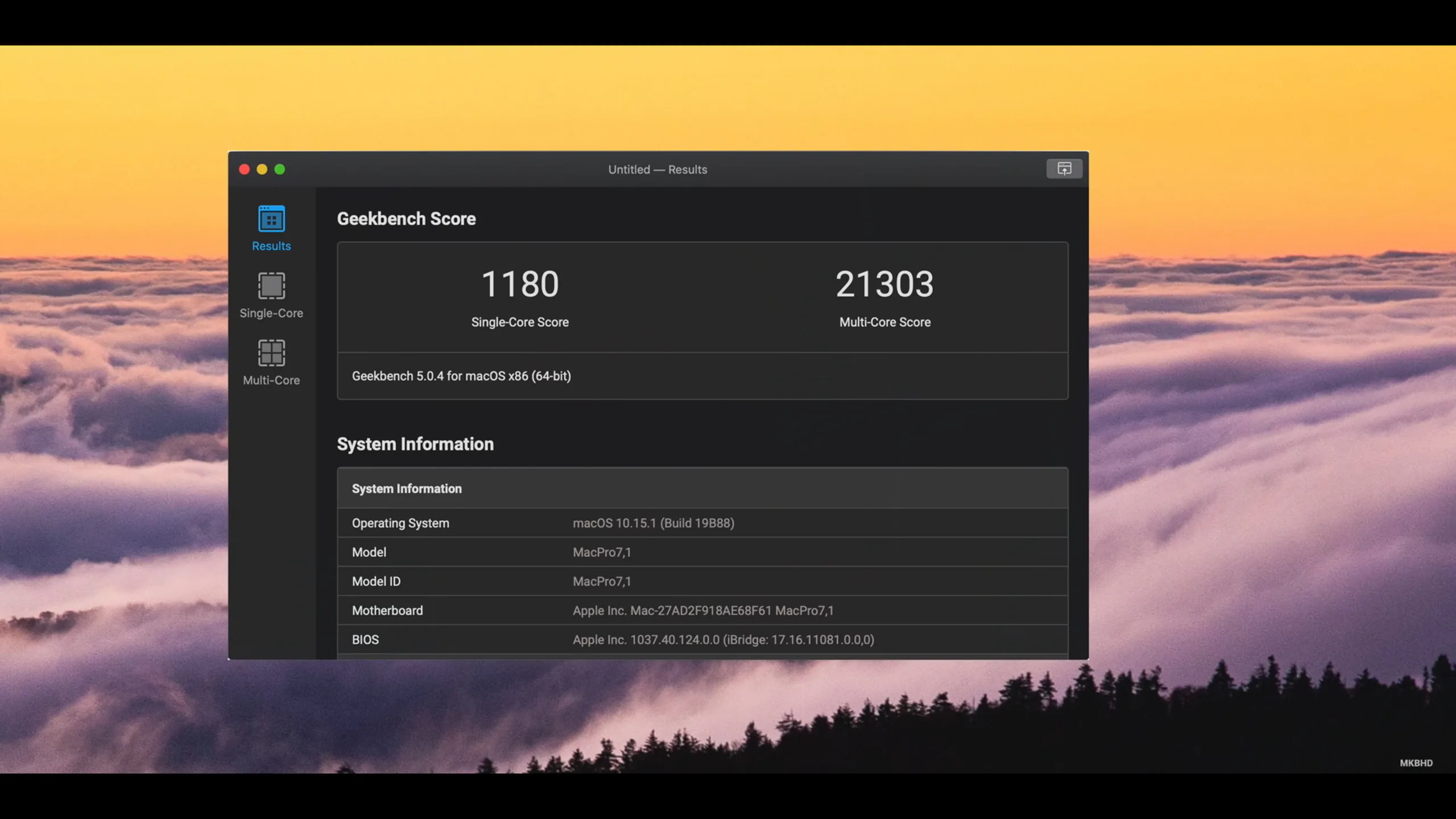
Task: Click the BIOS row label
Action: [365, 640]
